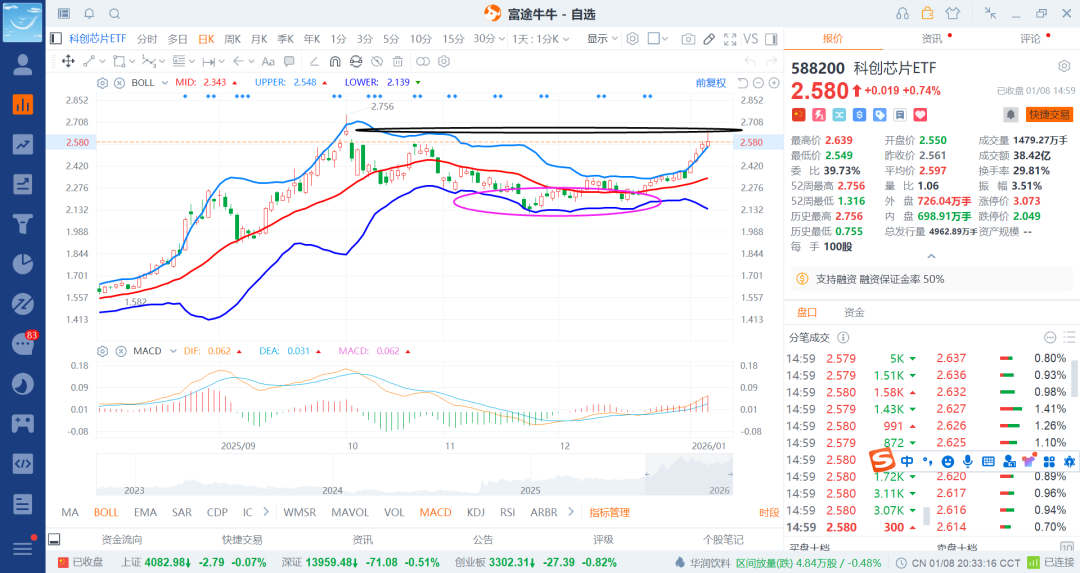
Task: Click the price alert bell icon
Action: (1011, 115)
